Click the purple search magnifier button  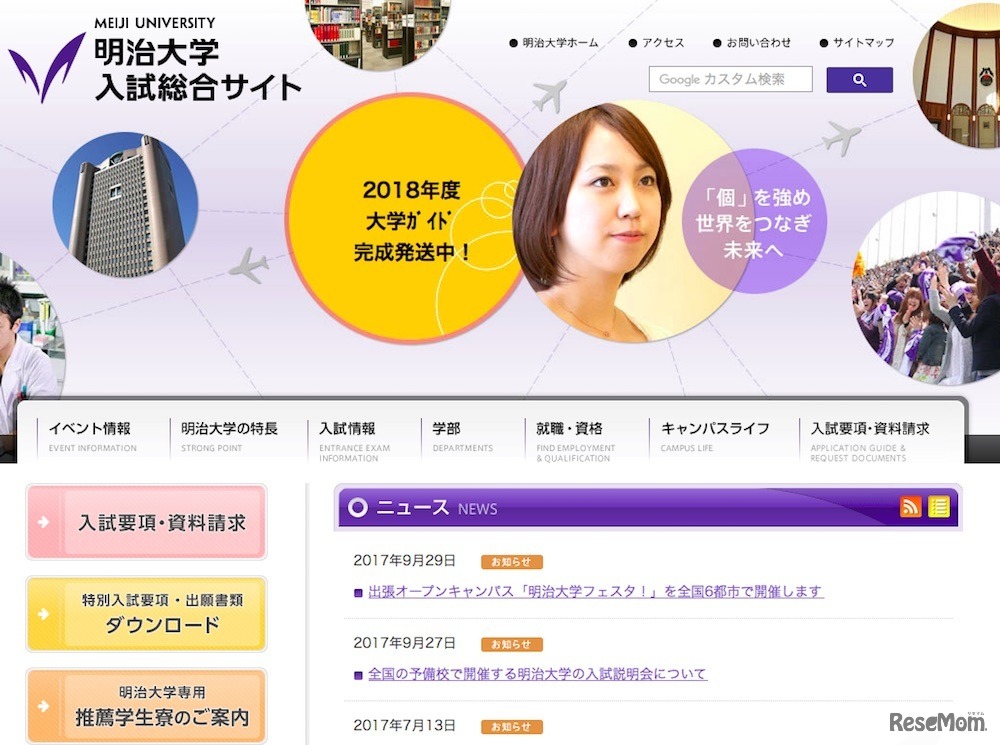click(x=859, y=80)
